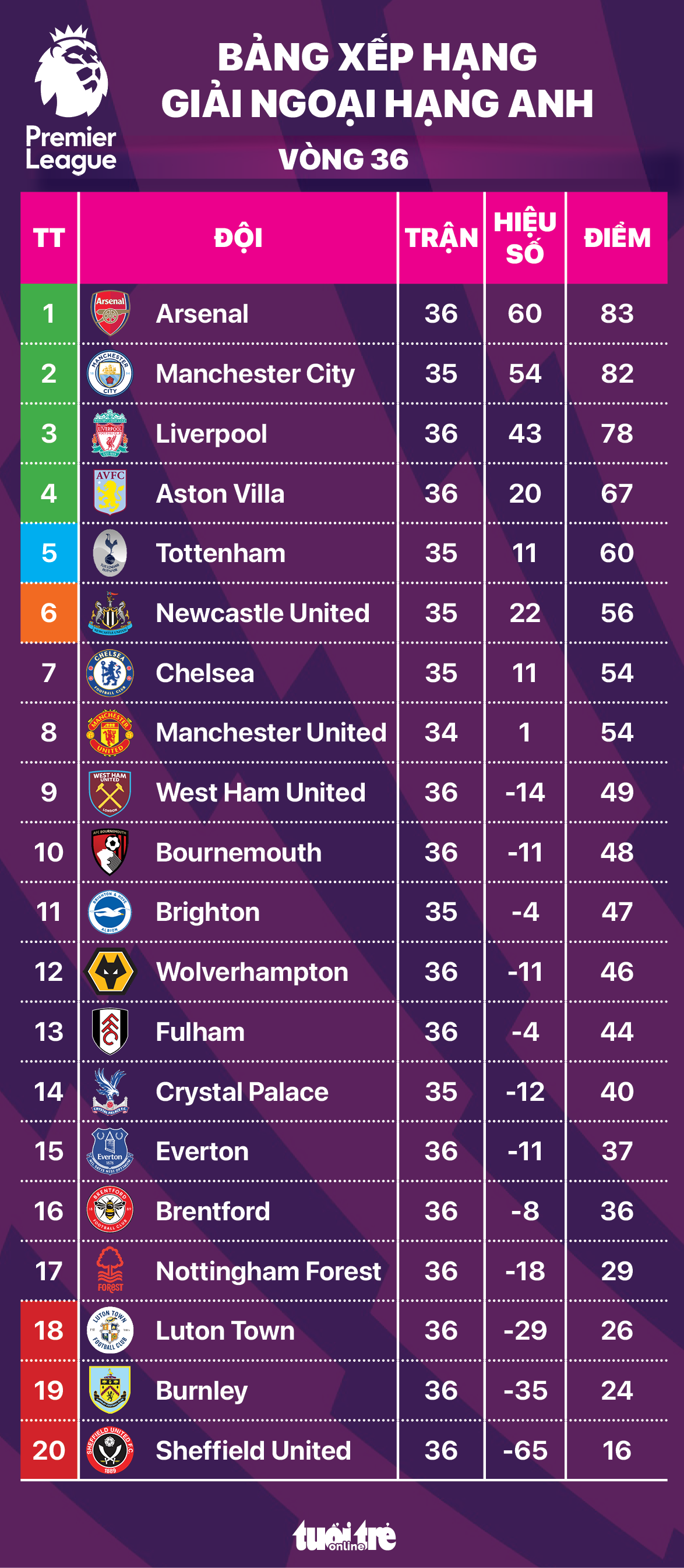Select the Manchester City badge
Viewport: 684px width, 1568px height.
110,373
